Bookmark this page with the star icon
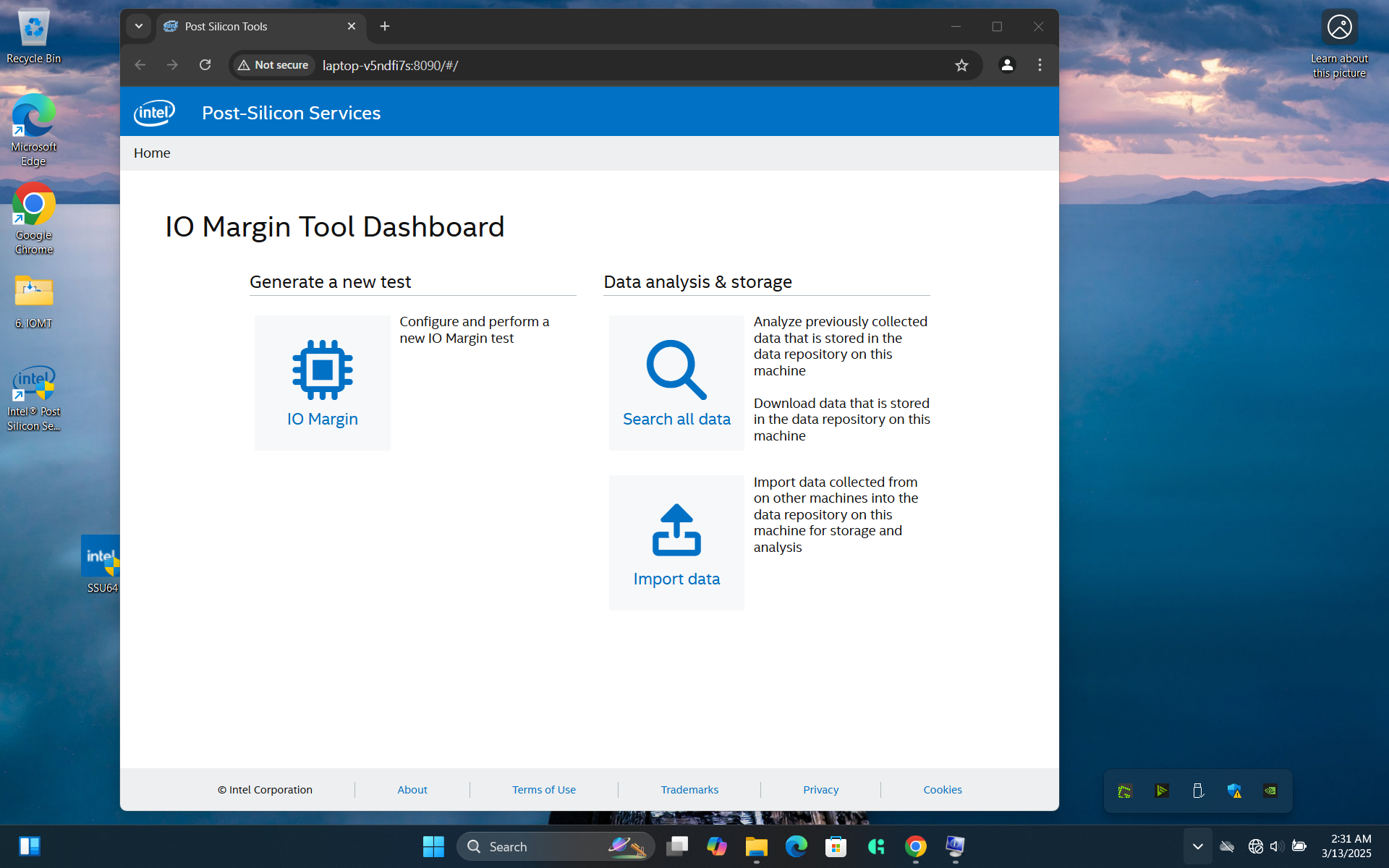 (x=961, y=65)
